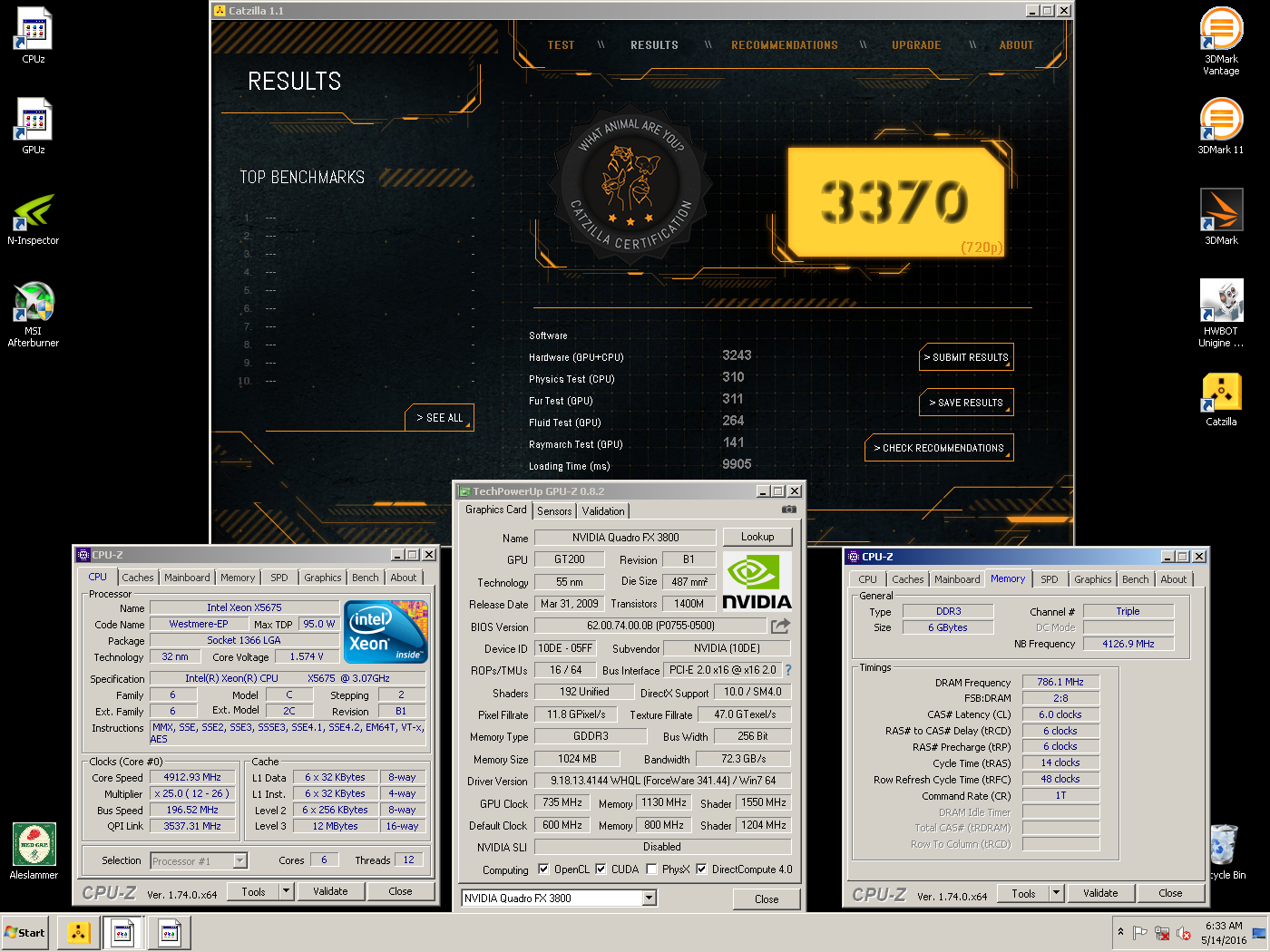Viewport: 1270px width, 952px height.
Task: Toggle OpenCL checkbox in GPU-Z
Action: [x=543, y=869]
